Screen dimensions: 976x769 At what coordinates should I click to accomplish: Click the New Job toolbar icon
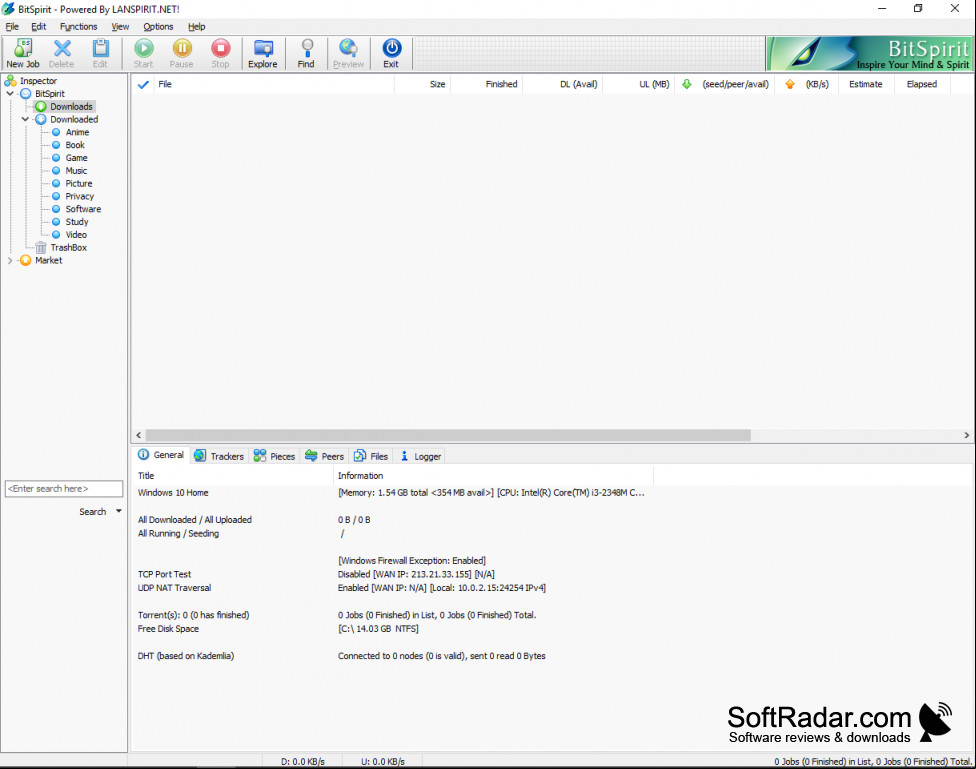point(23,49)
